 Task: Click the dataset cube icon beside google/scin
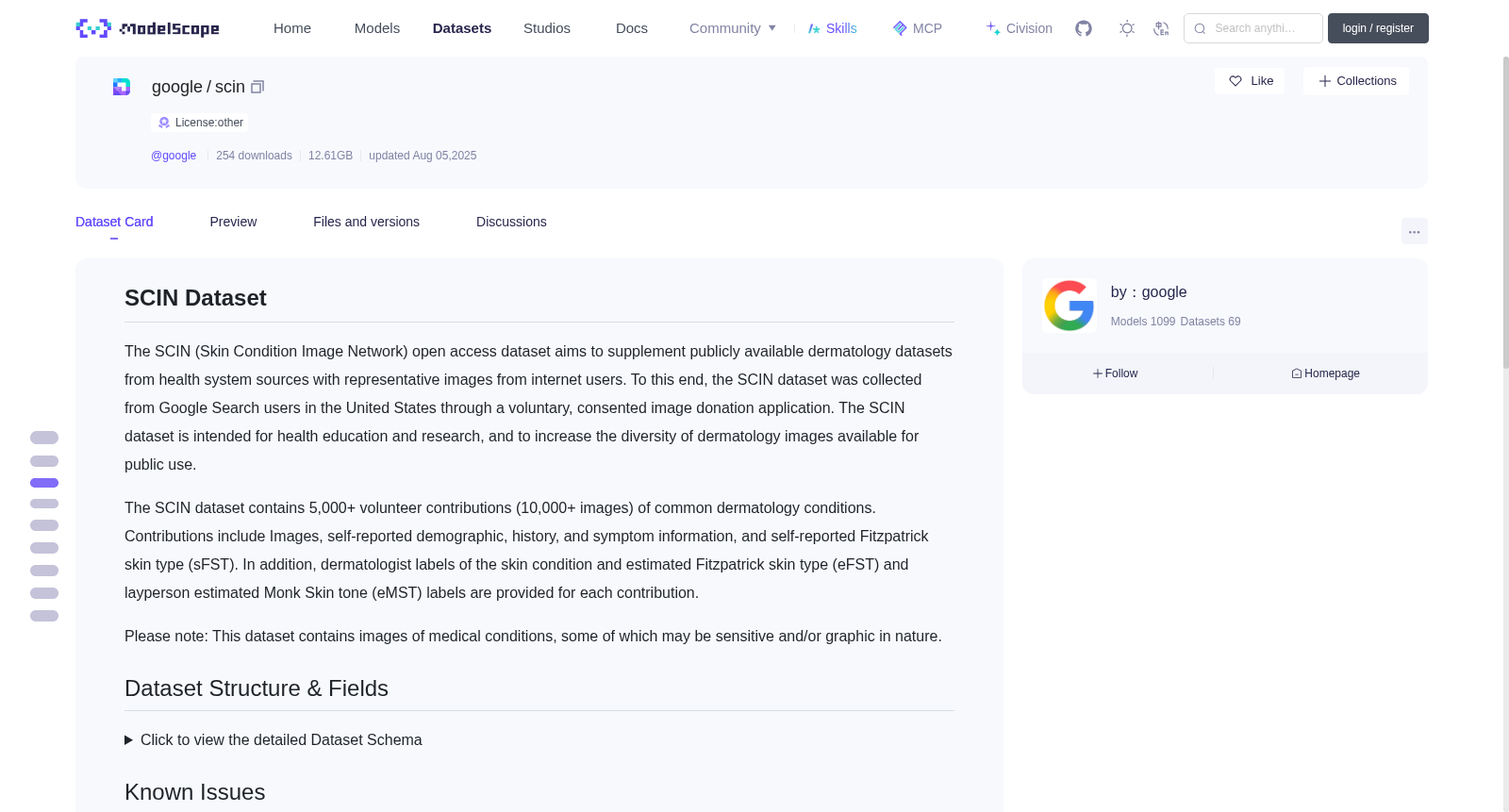tap(122, 87)
